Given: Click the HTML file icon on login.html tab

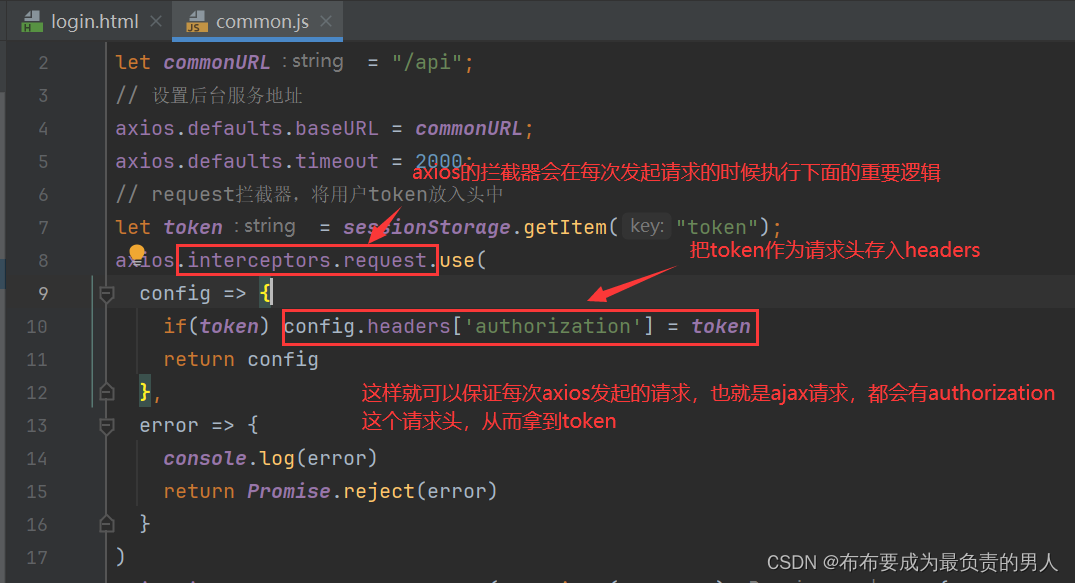Looking at the screenshot, I should [32, 19].
